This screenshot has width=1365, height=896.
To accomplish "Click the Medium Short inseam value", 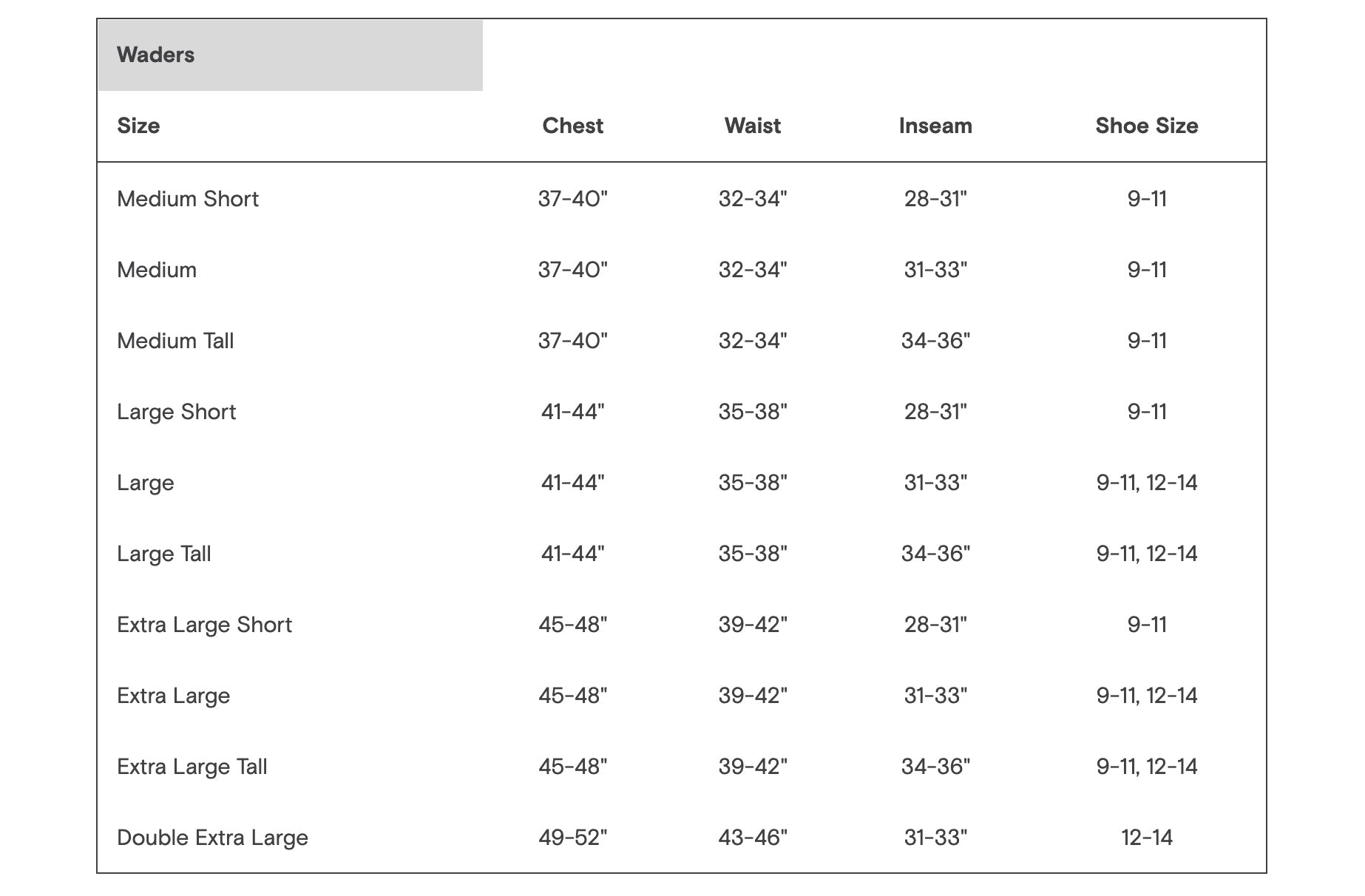I will [935, 199].
